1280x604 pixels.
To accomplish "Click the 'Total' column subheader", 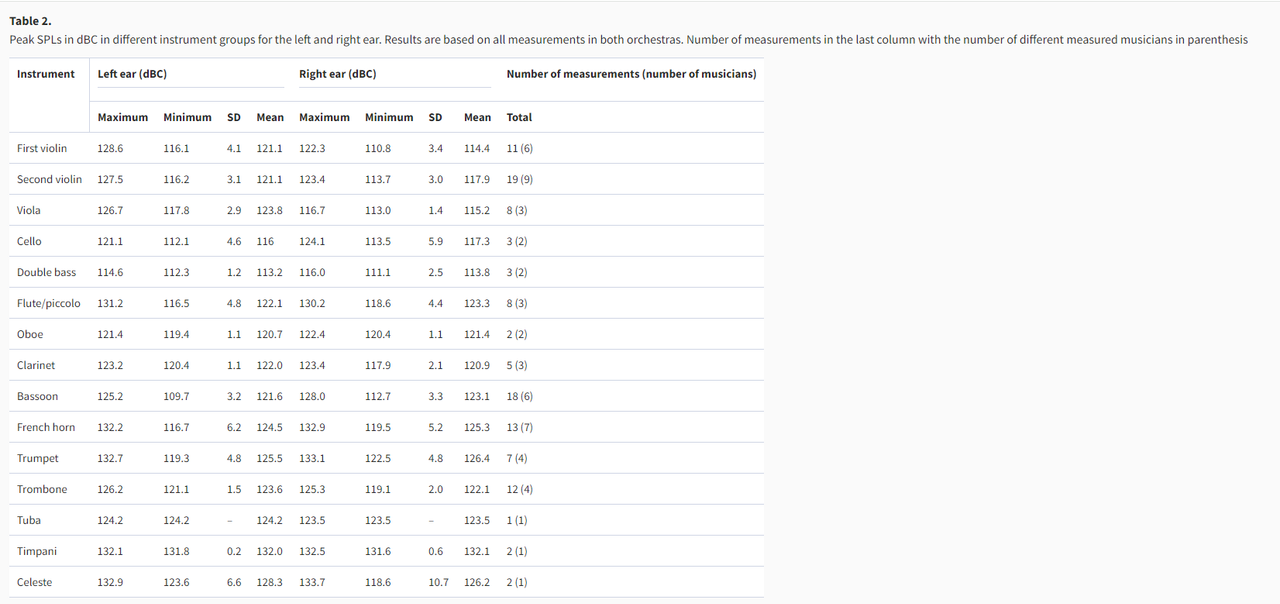I will click(519, 117).
